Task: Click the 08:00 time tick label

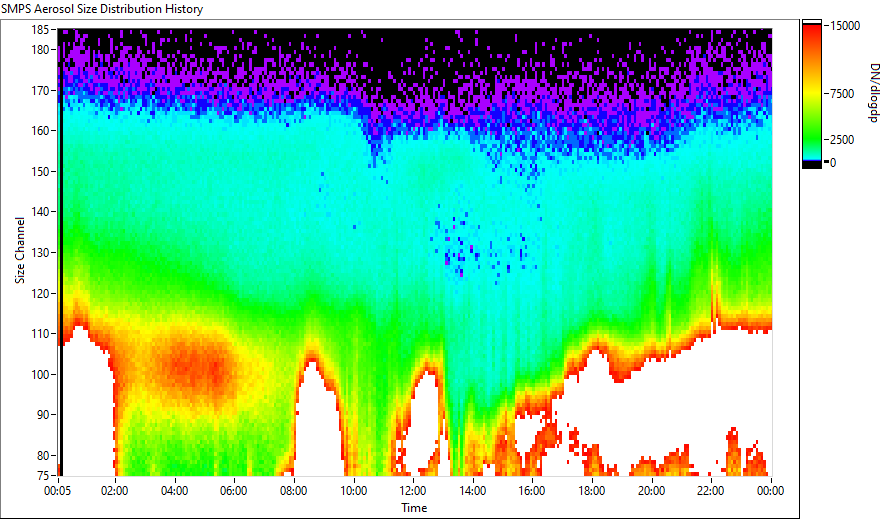Action: point(293,491)
